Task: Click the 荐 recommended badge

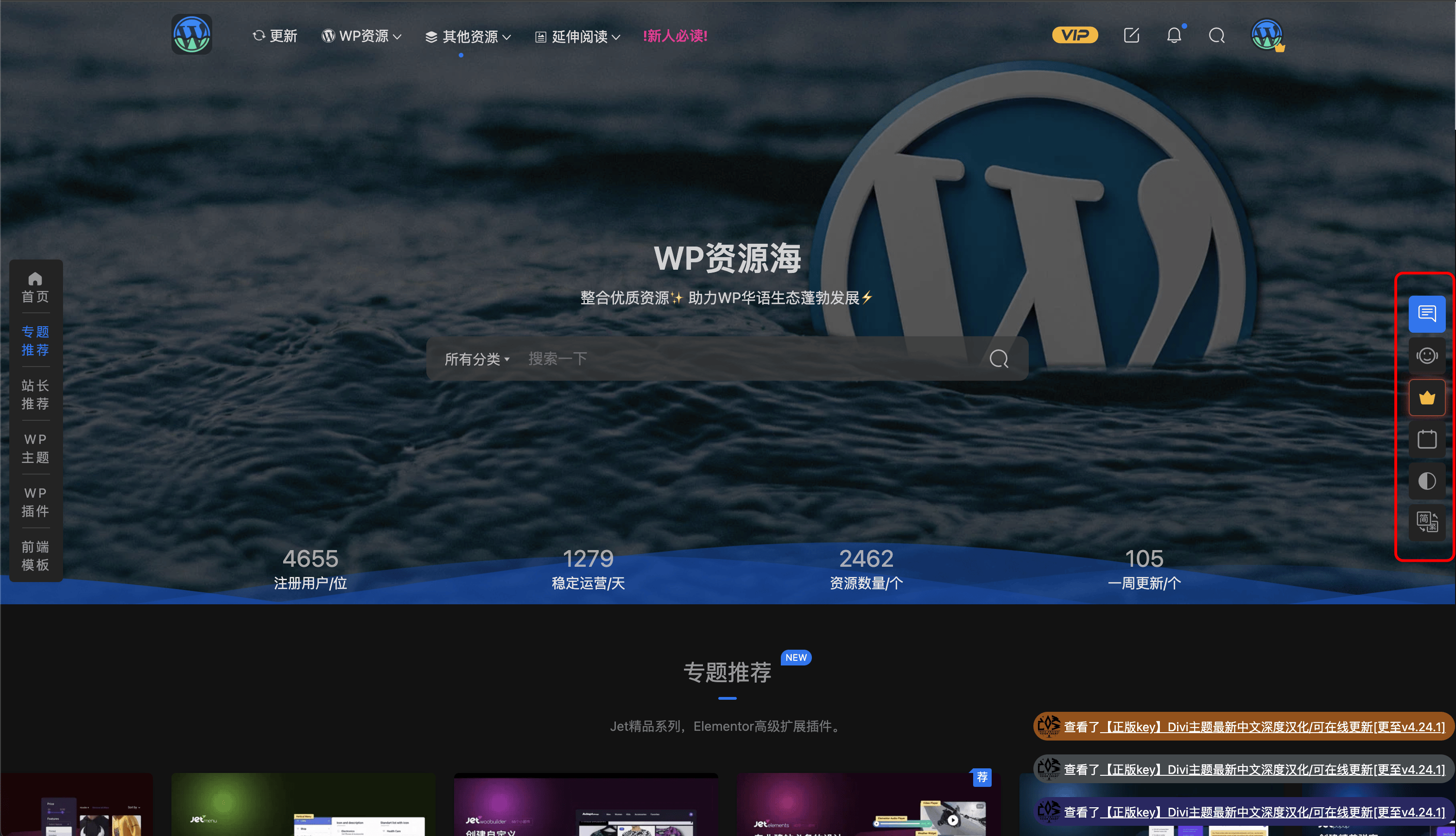Action: pyautogui.click(x=982, y=778)
